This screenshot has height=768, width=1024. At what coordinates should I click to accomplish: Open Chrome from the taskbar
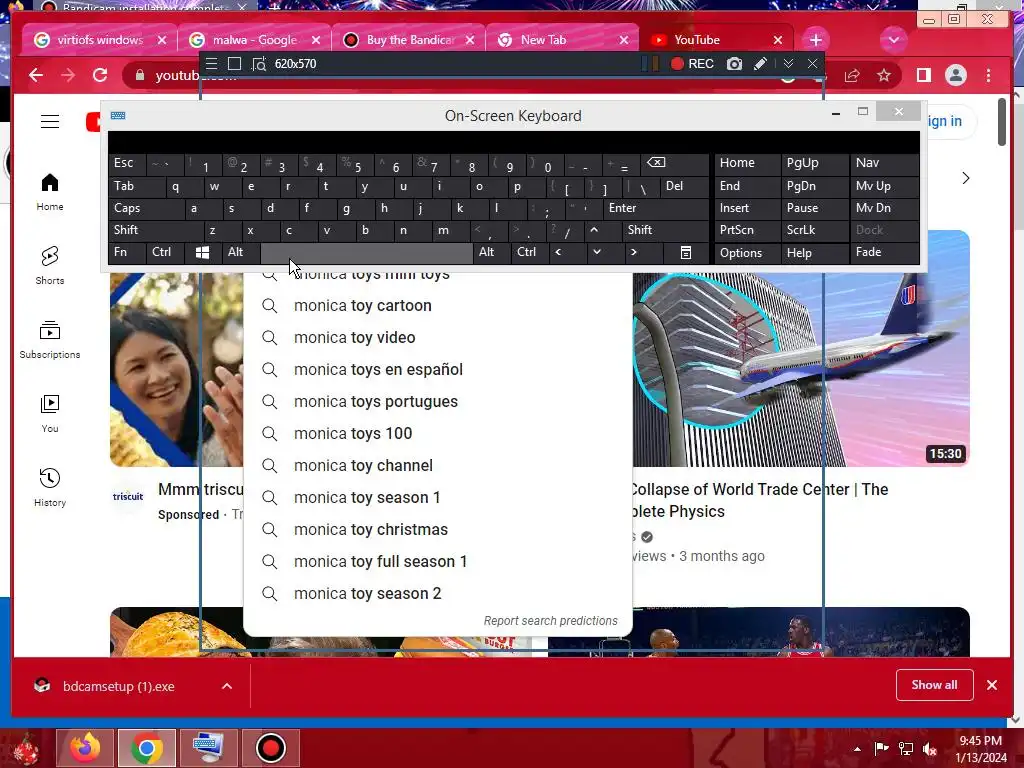click(x=146, y=748)
